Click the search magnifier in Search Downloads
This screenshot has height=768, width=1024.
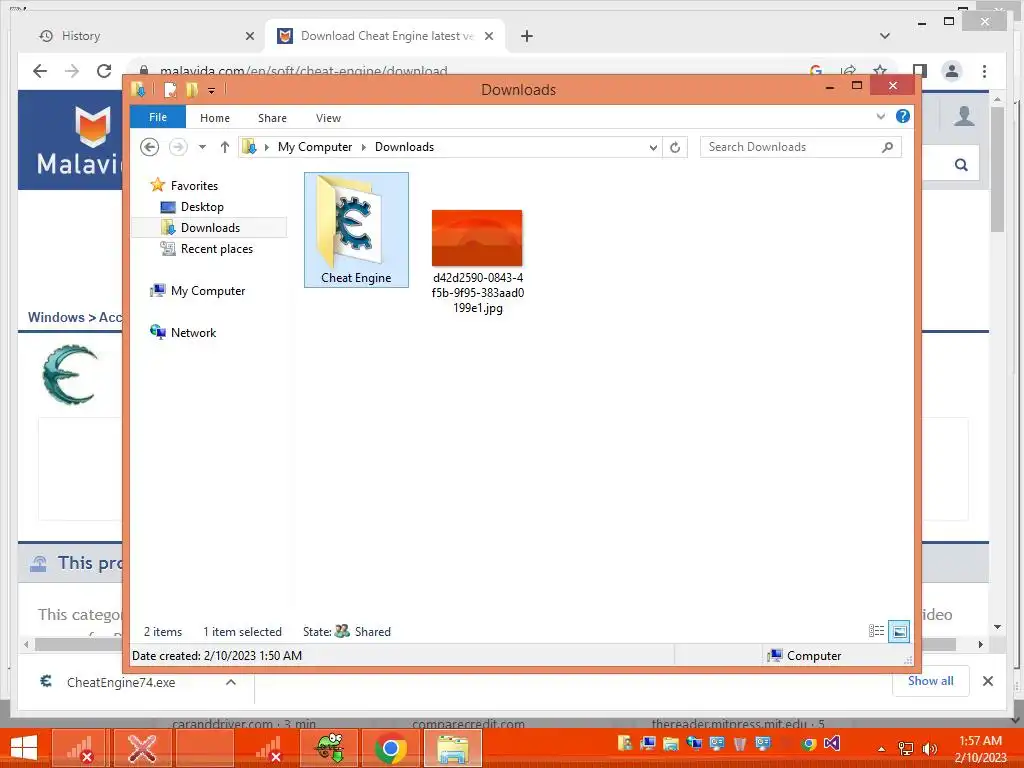[888, 147]
